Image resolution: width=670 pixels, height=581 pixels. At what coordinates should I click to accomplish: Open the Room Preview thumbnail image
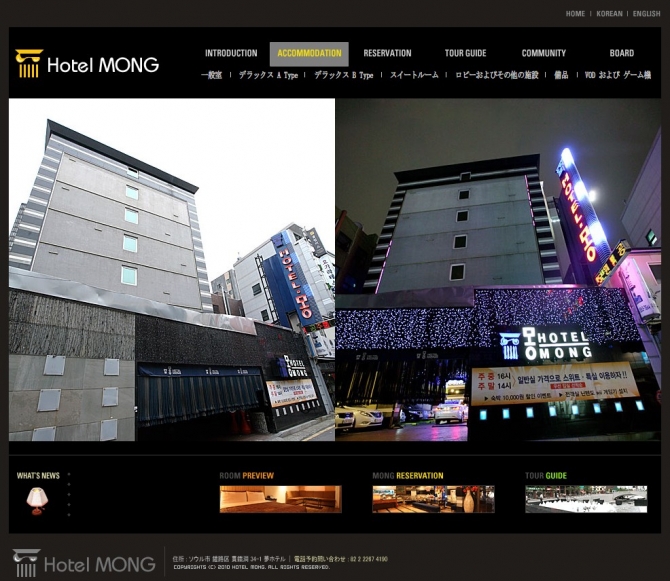click(281, 499)
